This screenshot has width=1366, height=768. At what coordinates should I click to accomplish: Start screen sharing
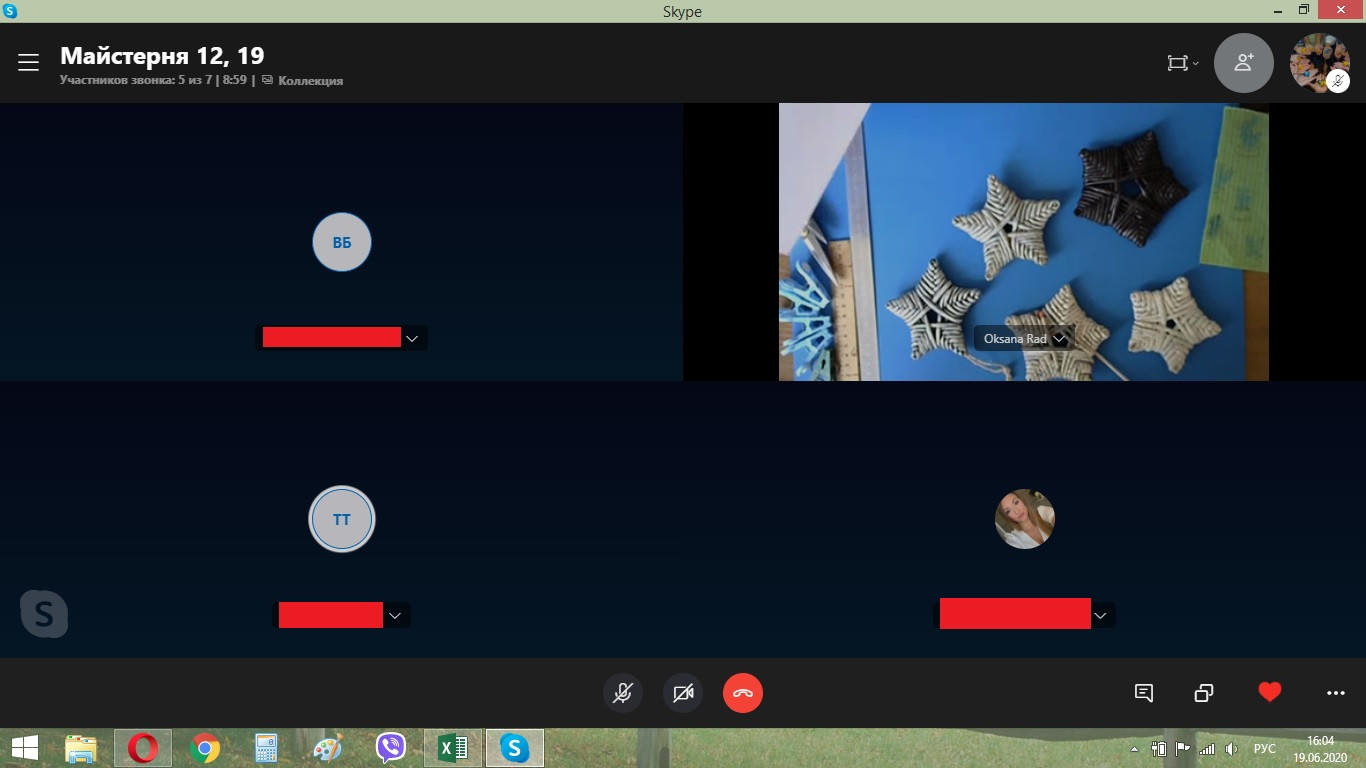(1204, 692)
